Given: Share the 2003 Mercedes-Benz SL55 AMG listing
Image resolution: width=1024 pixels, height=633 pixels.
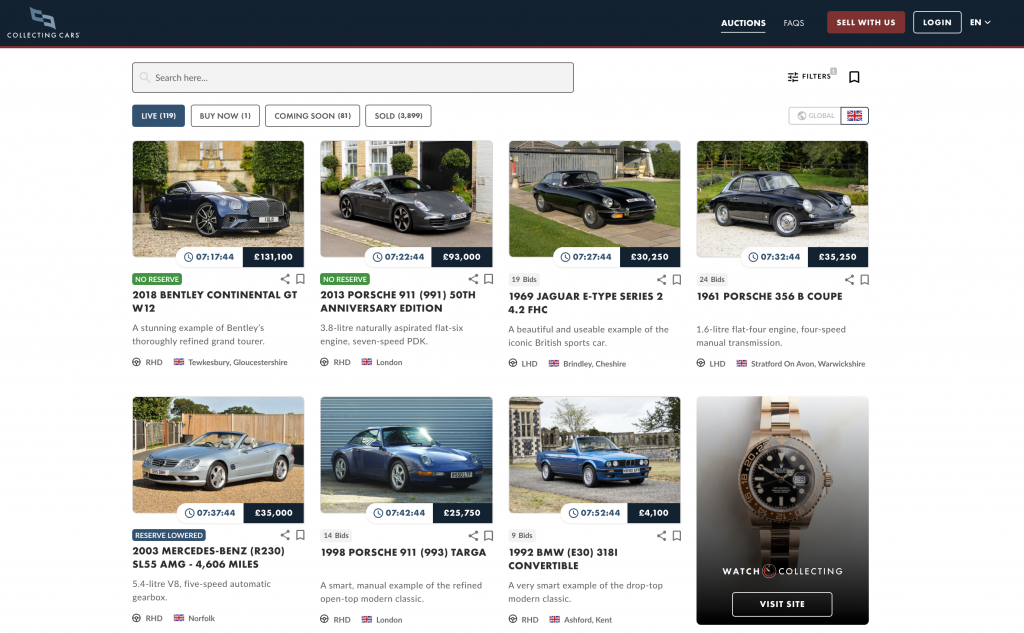Looking at the screenshot, I should click(285, 535).
